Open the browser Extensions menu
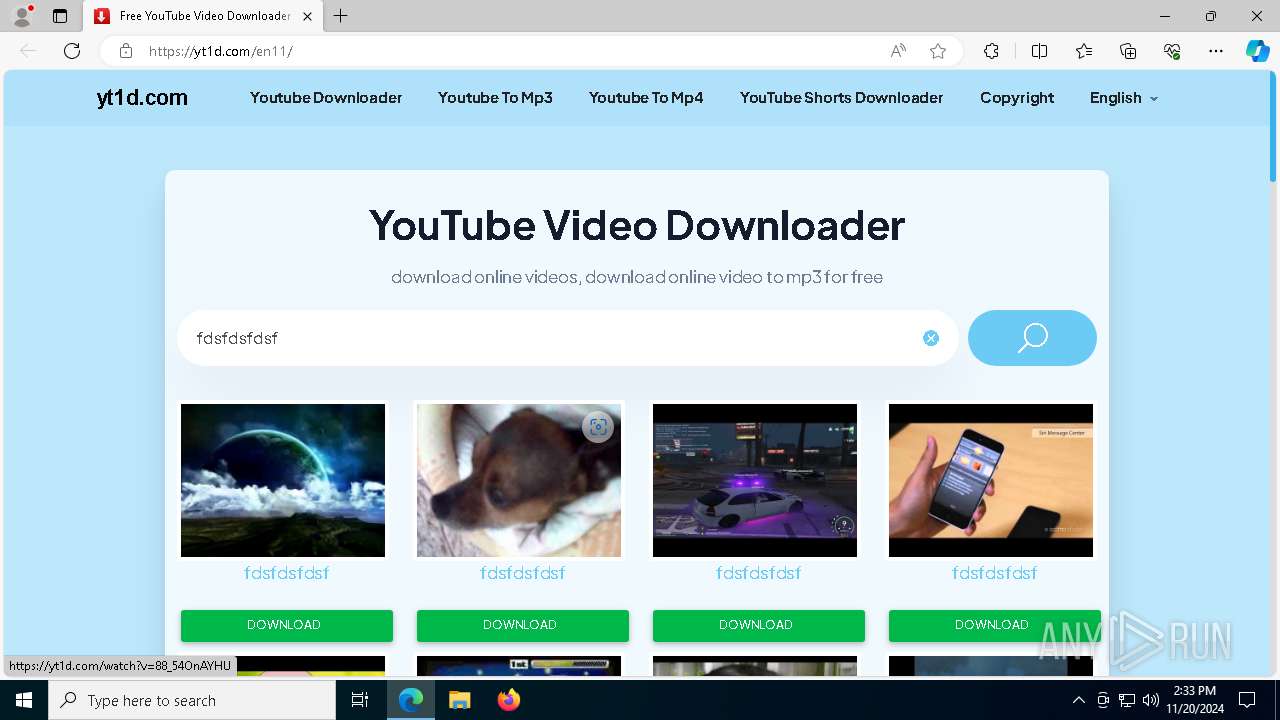The height and width of the screenshot is (720, 1280). 991,51
